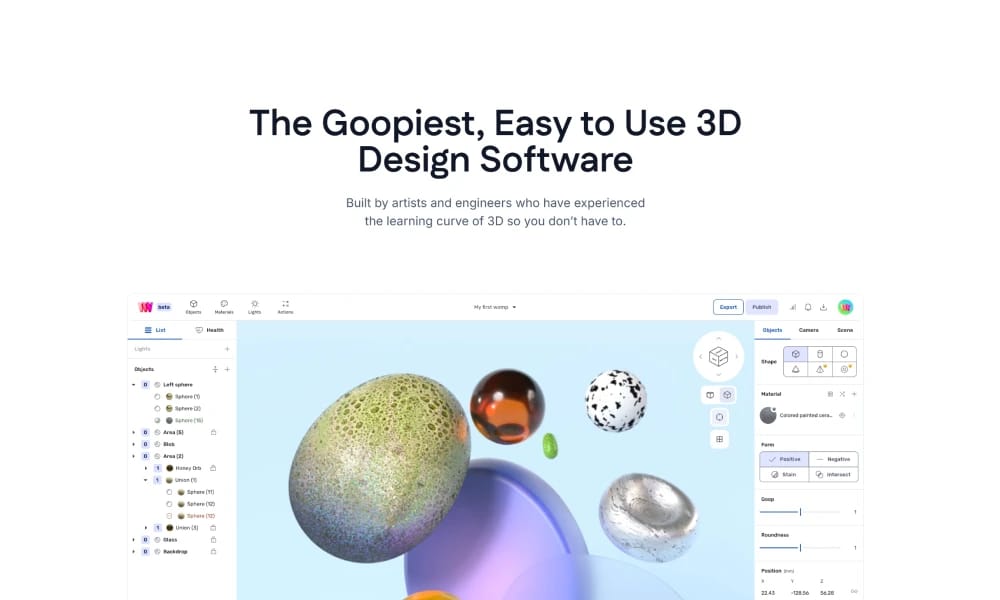Viewport: 1000px width, 600px height.
Task: Toggle the grid icon in viewport
Action: click(x=719, y=439)
